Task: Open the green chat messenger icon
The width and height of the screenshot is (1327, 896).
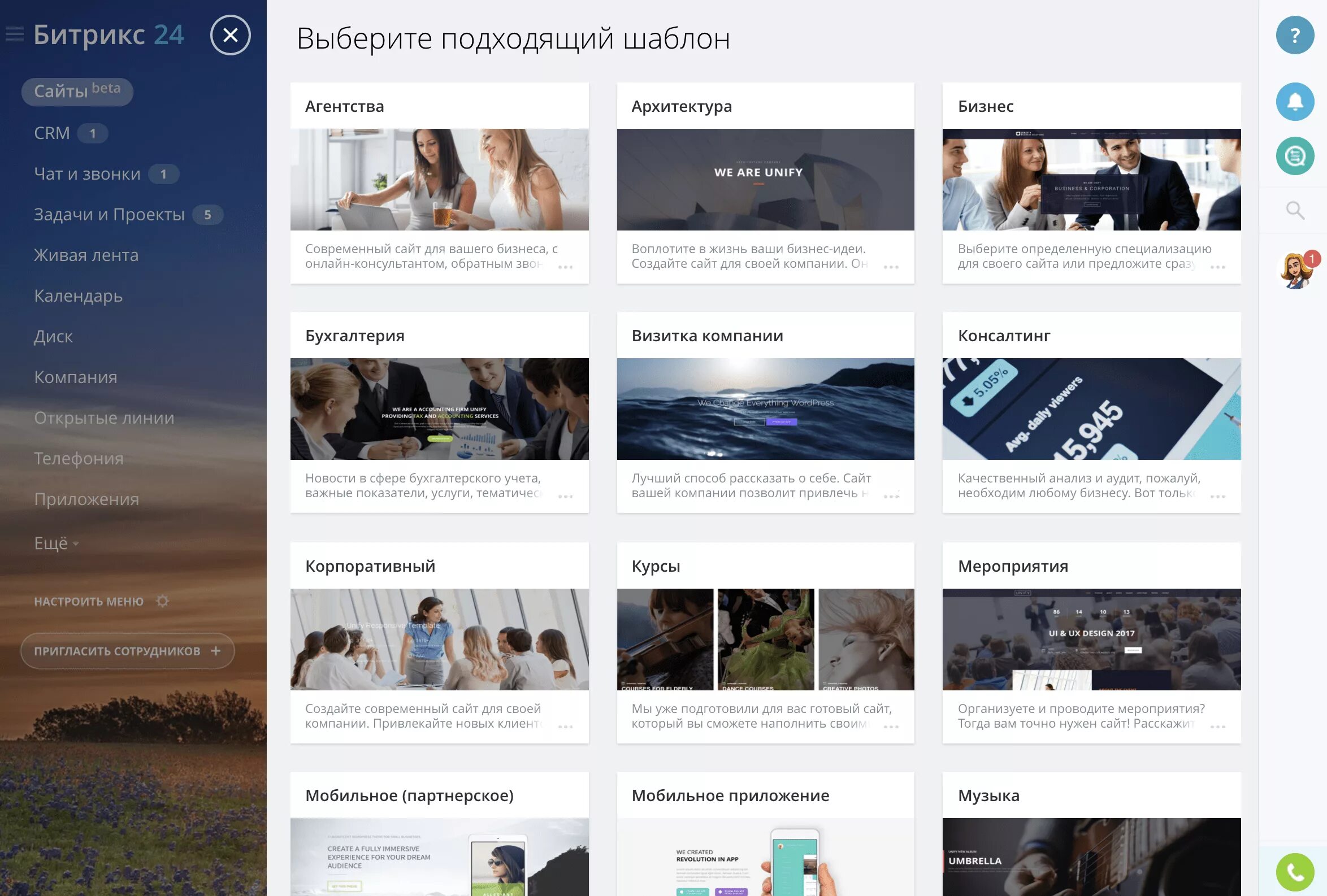Action: 1294,156
